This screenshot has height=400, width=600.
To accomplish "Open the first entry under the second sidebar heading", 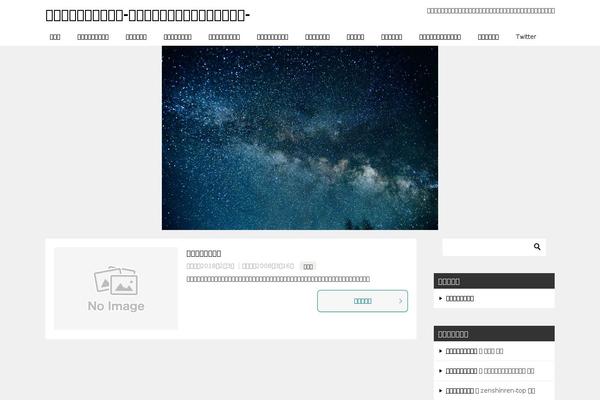I will pyautogui.click(x=474, y=351).
